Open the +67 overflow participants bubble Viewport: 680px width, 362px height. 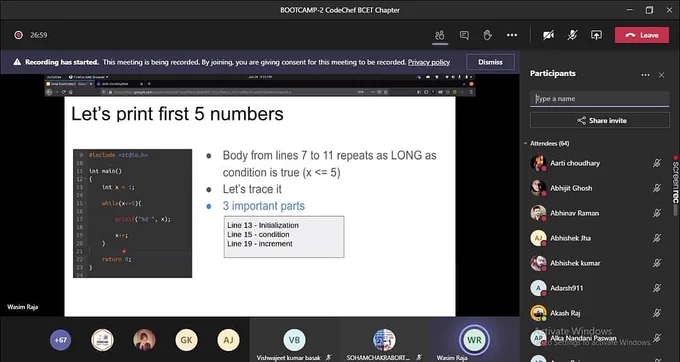coord(61,340)
